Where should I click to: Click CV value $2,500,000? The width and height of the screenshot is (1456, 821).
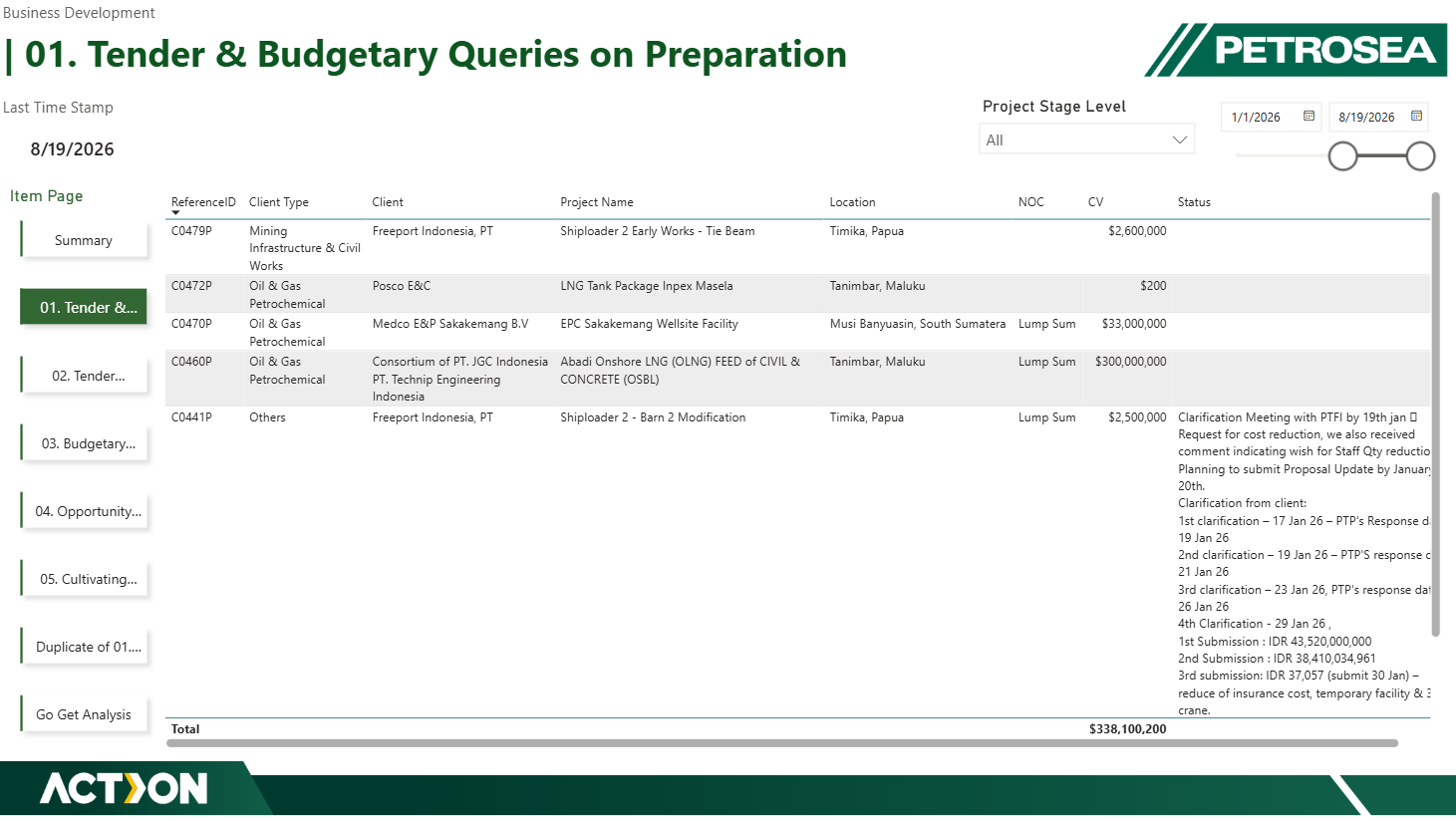[1137, 416]
